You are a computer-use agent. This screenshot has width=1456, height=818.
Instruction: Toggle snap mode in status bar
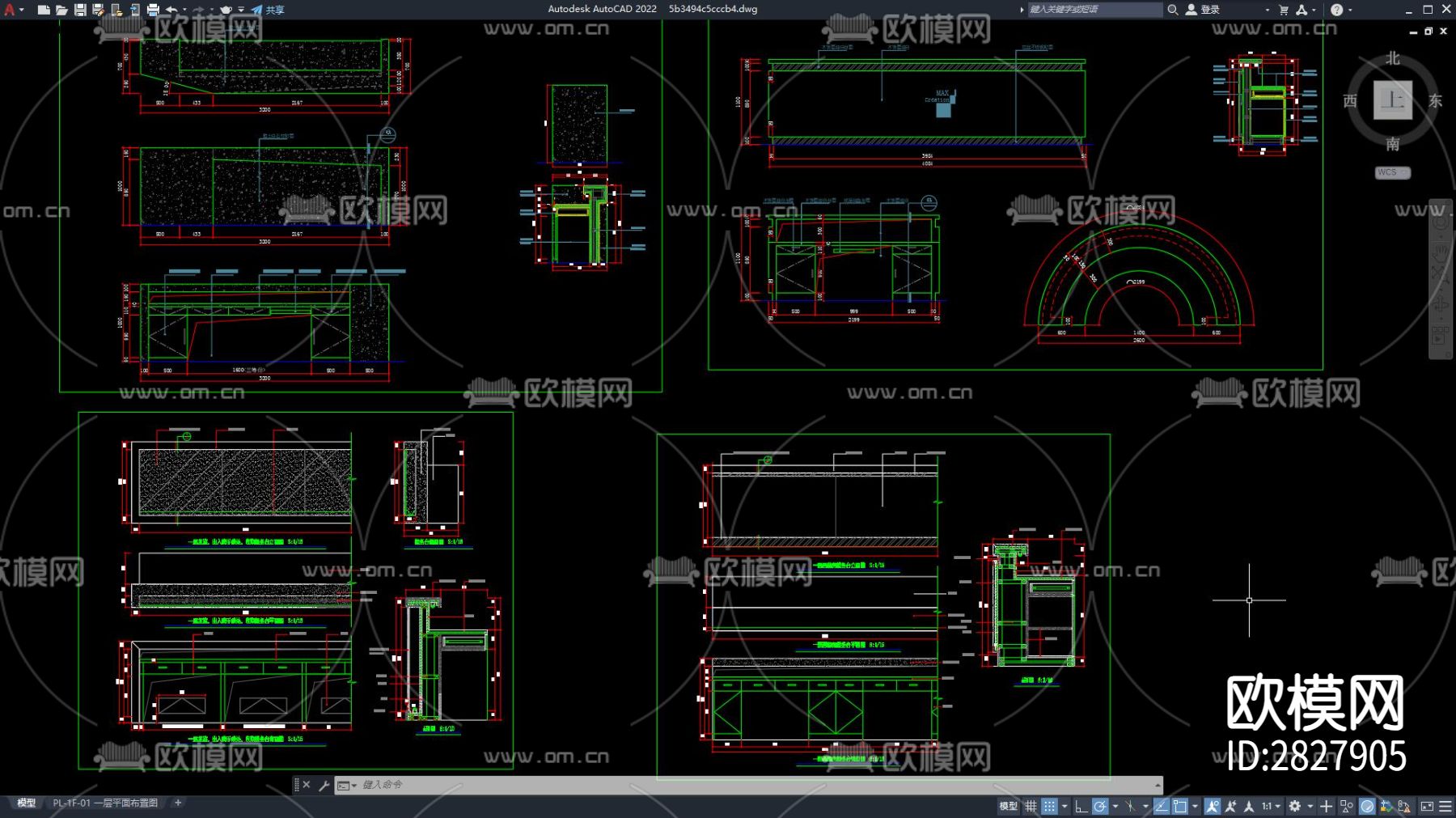[1049, 806]
